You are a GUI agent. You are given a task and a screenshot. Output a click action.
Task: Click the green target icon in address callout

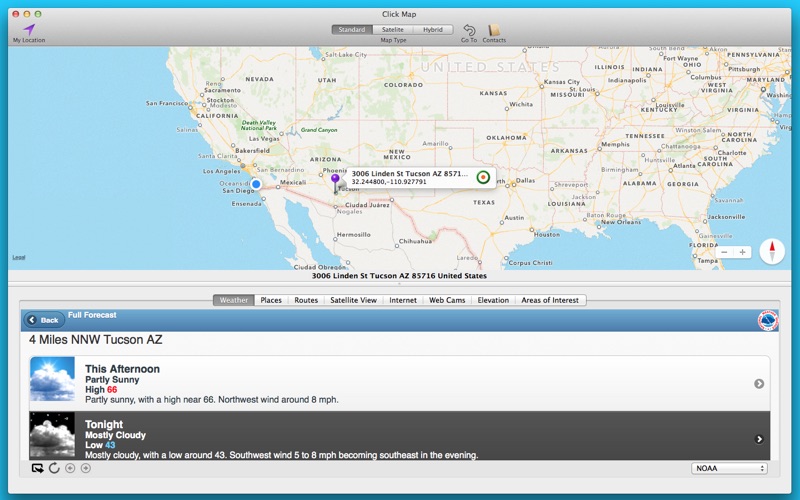pyautogui.click(x=483, y=177)
